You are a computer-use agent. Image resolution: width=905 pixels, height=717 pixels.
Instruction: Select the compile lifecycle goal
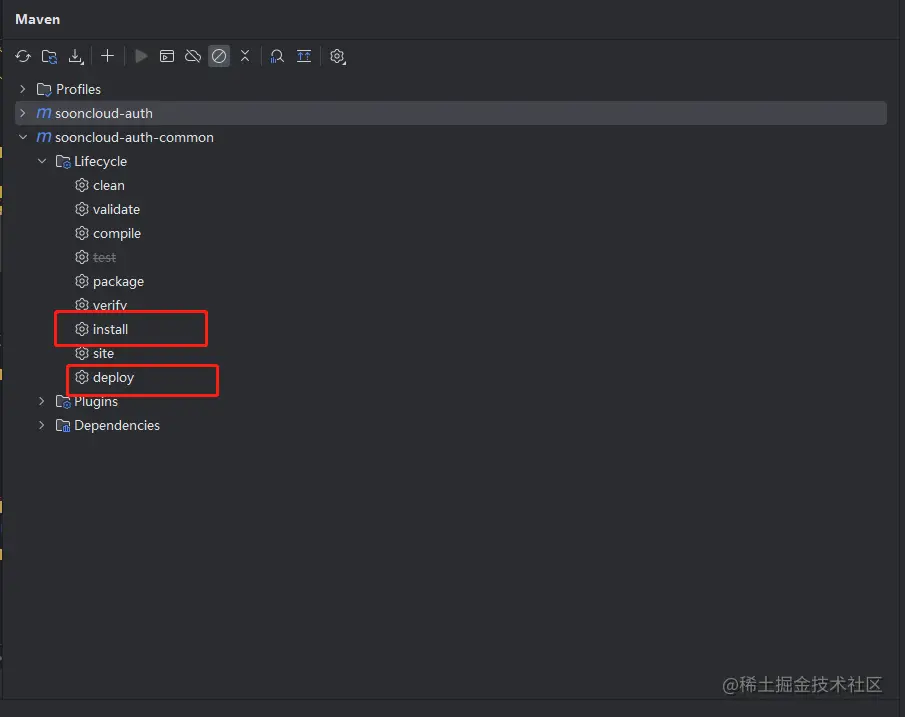(x=117, y=234)
